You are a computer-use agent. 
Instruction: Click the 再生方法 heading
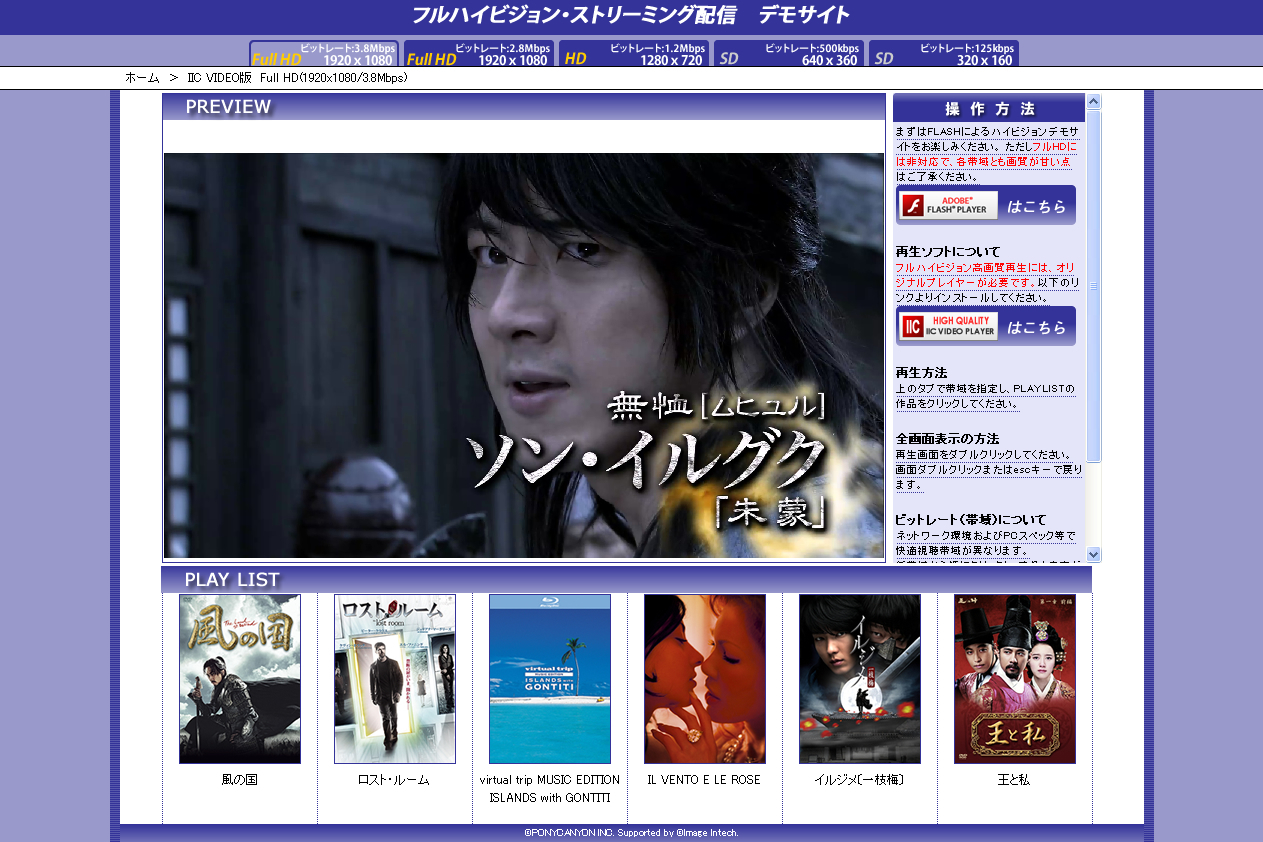921,372
